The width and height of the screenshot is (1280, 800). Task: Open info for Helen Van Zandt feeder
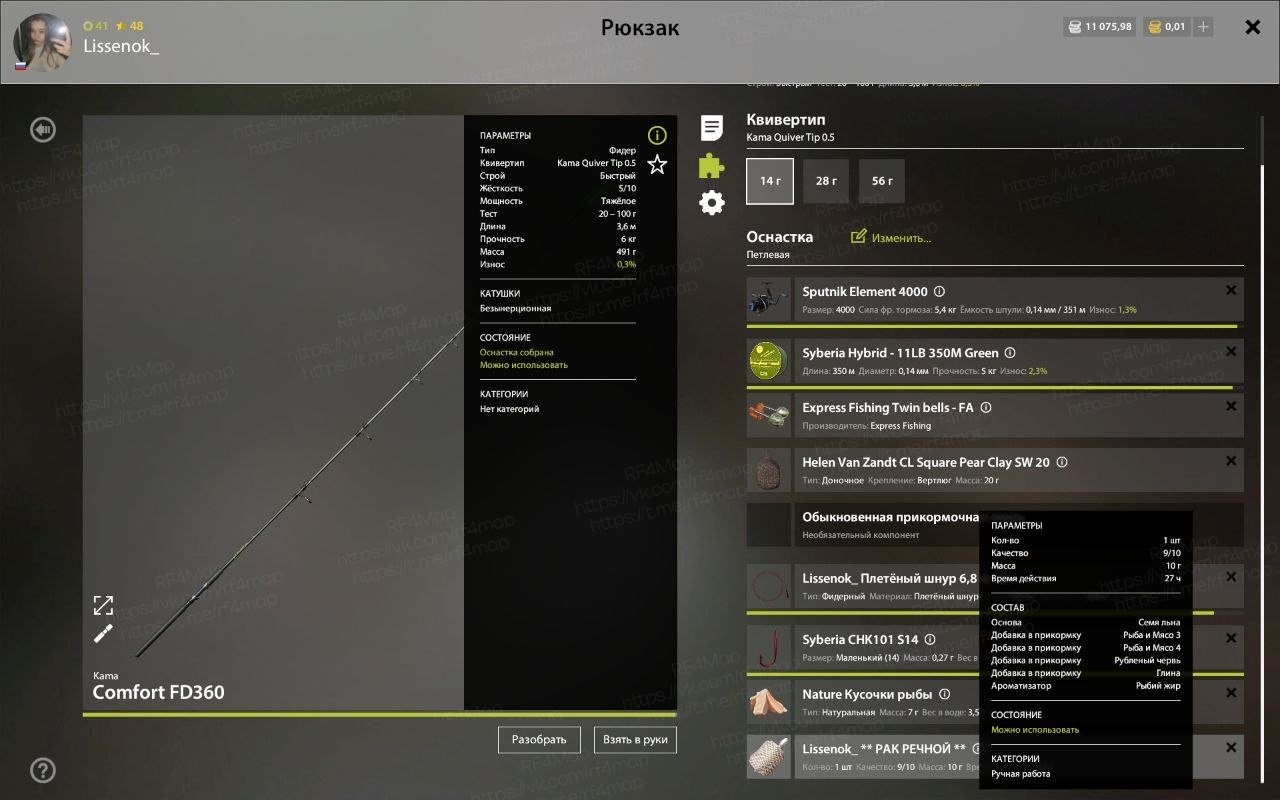(x=1062, y=462)
